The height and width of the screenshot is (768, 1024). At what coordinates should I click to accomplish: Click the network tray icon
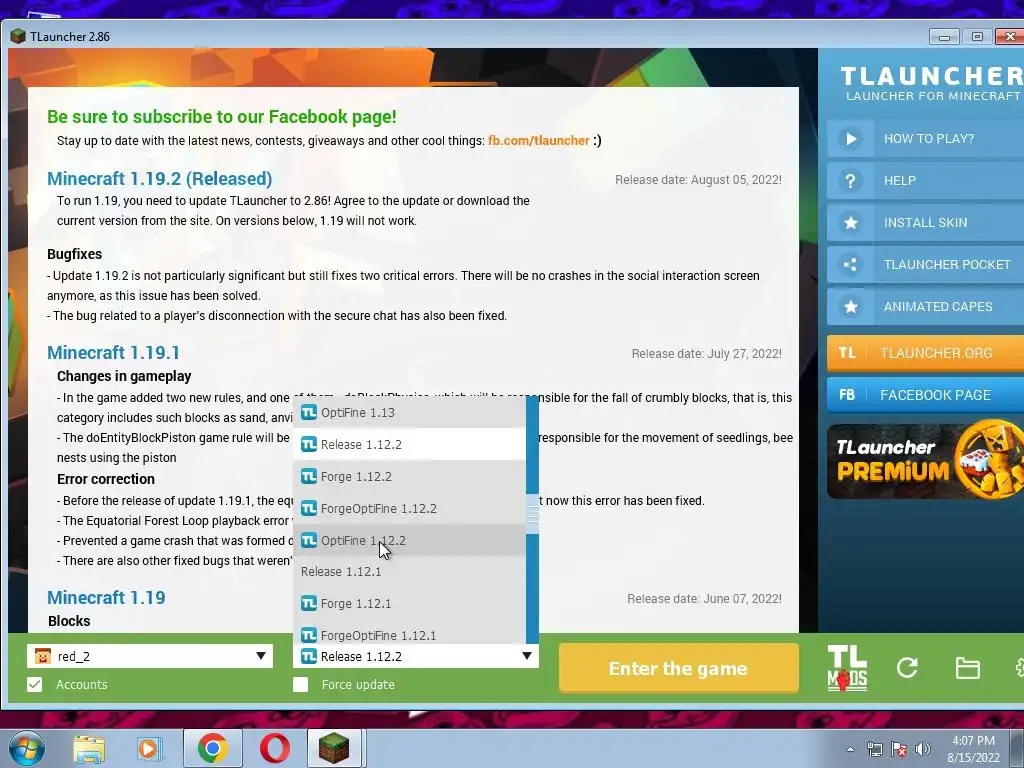[x=874, y=749]
